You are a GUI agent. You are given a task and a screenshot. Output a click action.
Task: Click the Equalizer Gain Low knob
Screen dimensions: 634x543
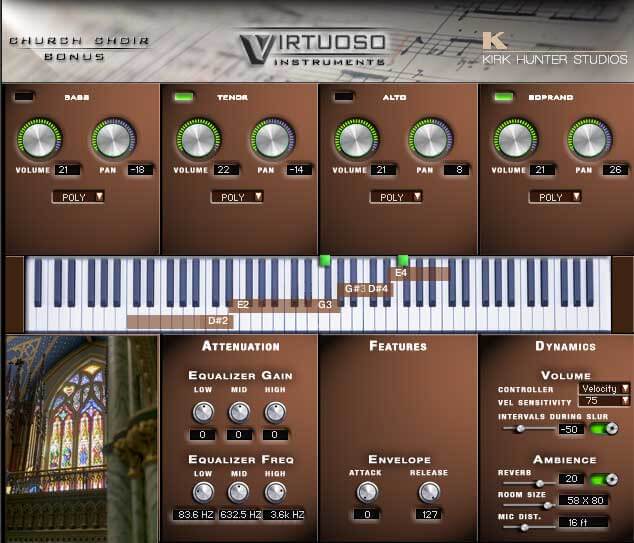tap(203, 412)
